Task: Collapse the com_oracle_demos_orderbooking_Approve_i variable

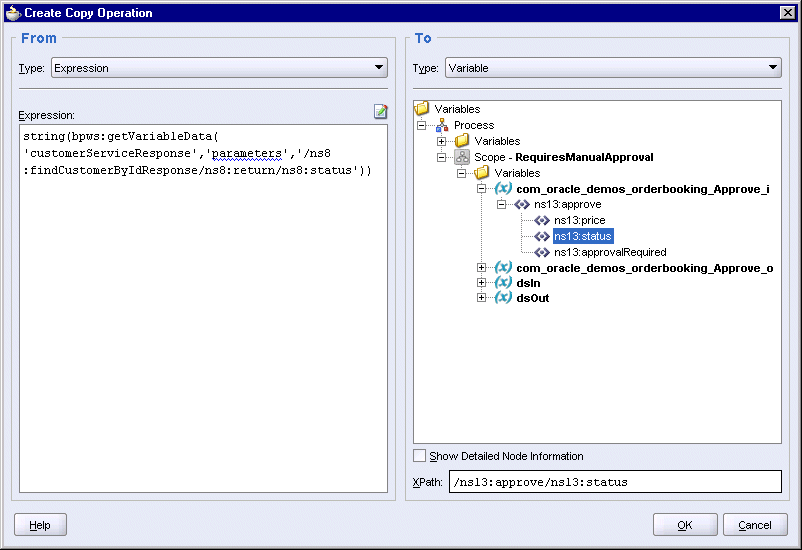Action: (x=481, y=189)
